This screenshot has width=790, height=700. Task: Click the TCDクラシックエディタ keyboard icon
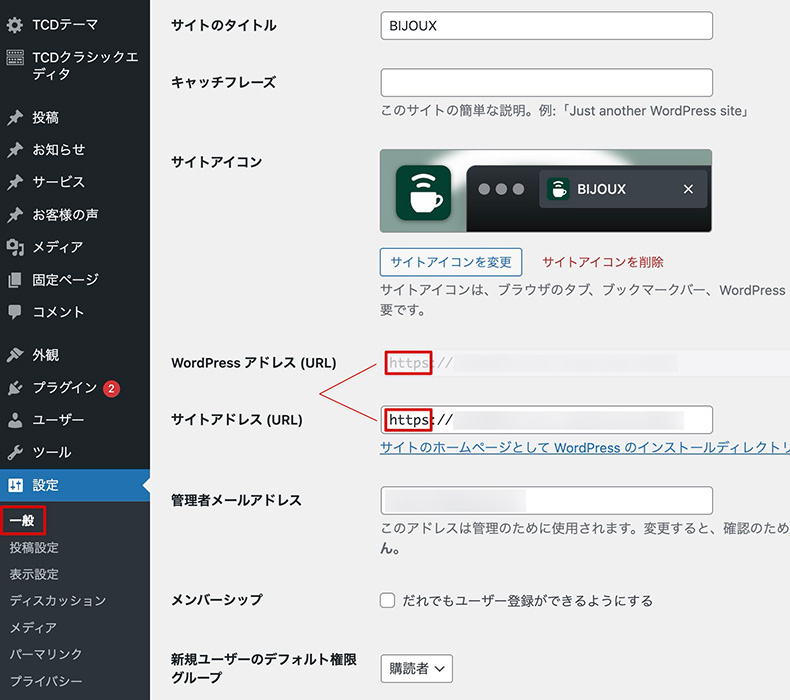[x=15, y=58]
